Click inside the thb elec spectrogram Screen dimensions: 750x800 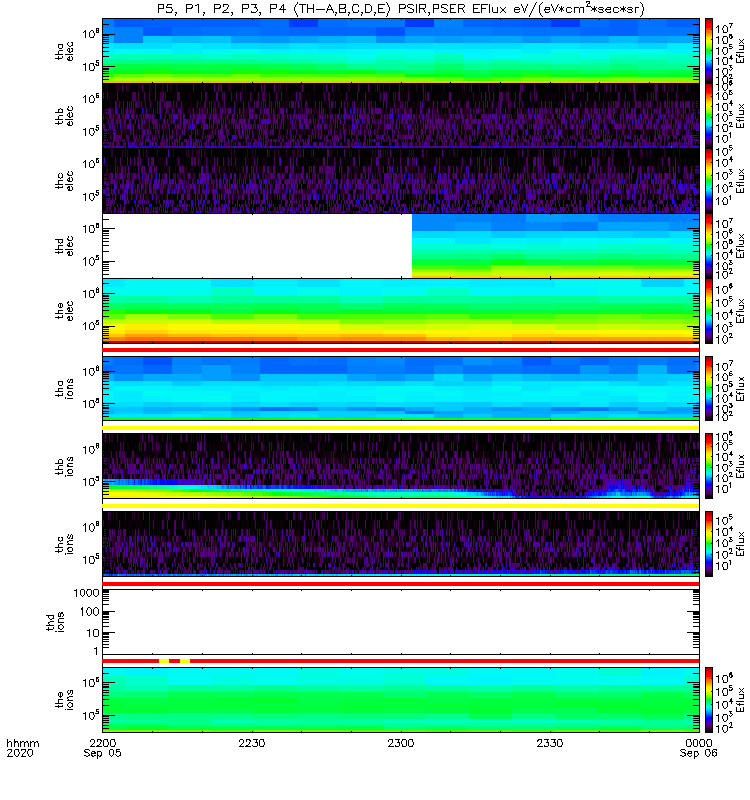tap(401, 115)
